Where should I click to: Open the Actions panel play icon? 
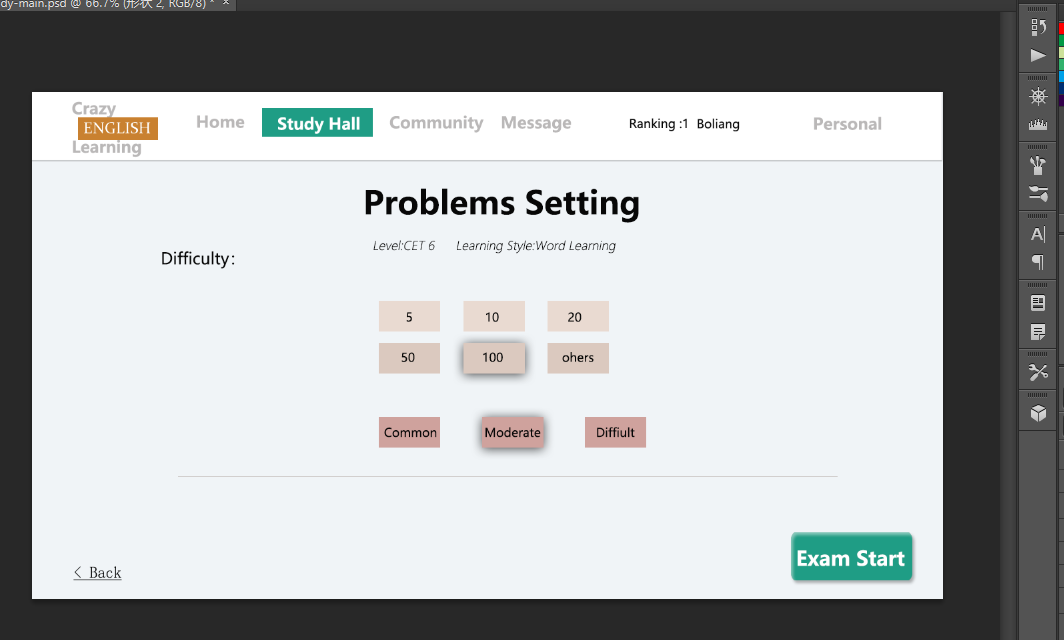[x=1038, y=56]
